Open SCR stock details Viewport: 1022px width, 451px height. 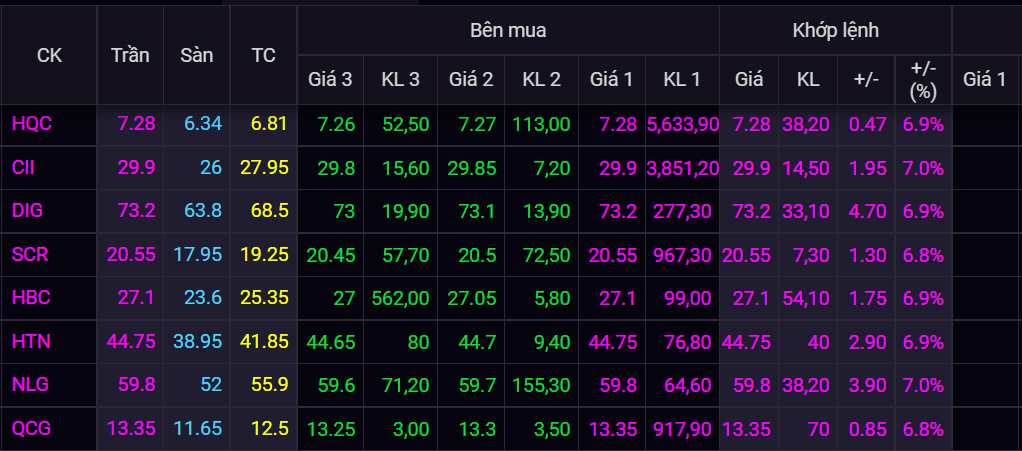click(x=31, y=255)
